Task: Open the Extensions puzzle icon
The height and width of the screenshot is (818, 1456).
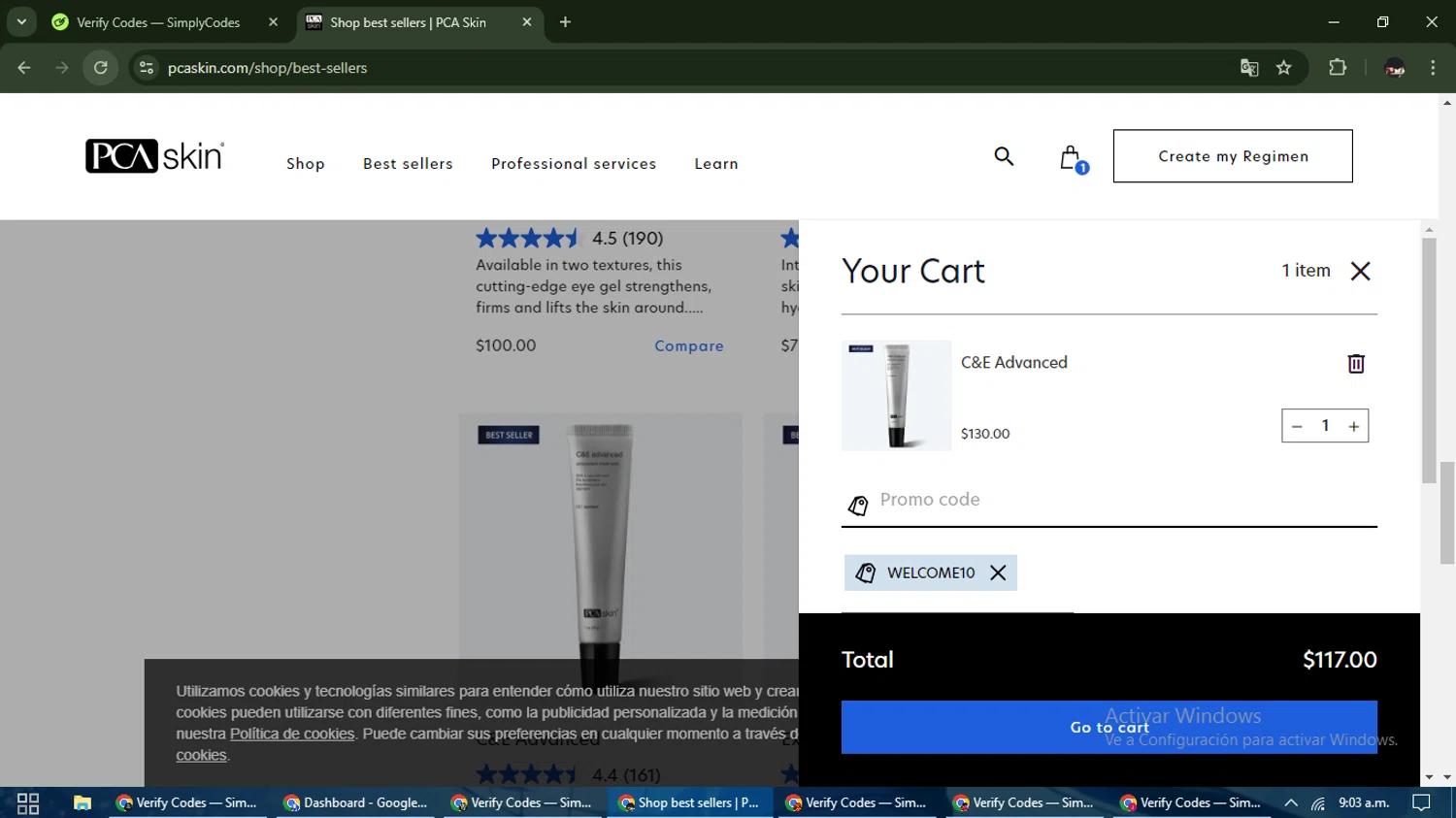Action: [x=1338, y=68]
